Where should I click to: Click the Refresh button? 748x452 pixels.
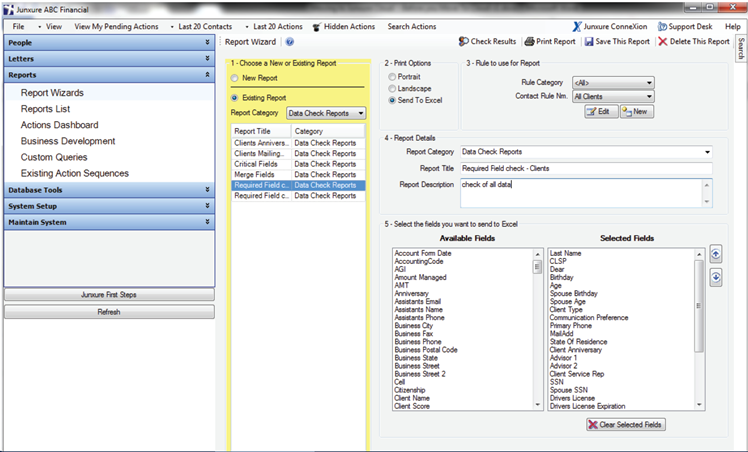(x=109, y=312)
